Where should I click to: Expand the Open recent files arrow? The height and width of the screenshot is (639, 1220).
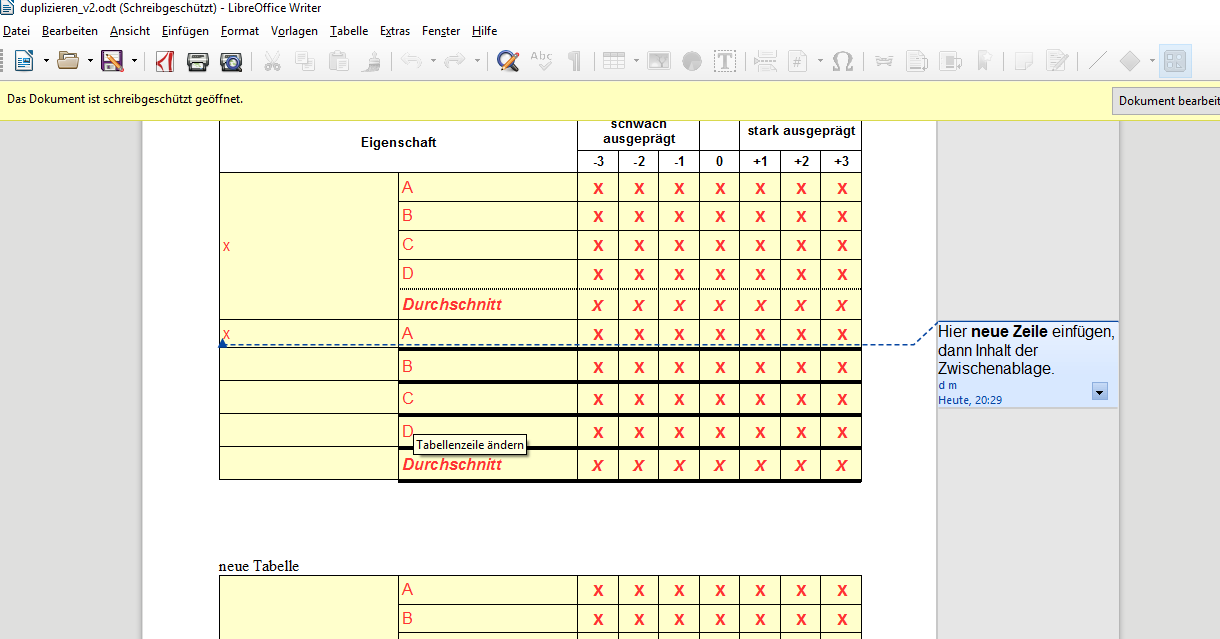[90, 61]
